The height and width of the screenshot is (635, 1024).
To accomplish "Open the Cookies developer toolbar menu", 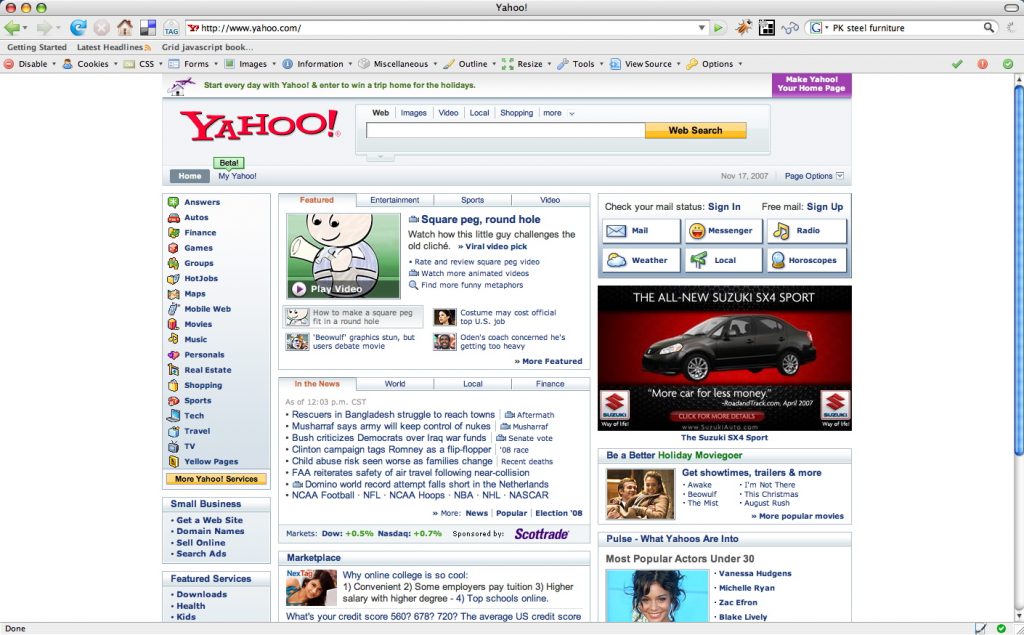I will coord(90,64).
